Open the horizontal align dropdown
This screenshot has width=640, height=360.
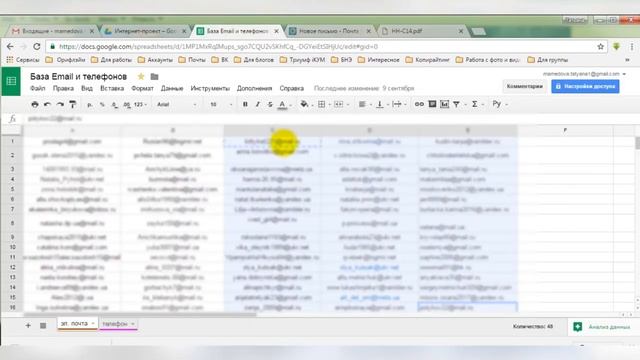(364, 104)
